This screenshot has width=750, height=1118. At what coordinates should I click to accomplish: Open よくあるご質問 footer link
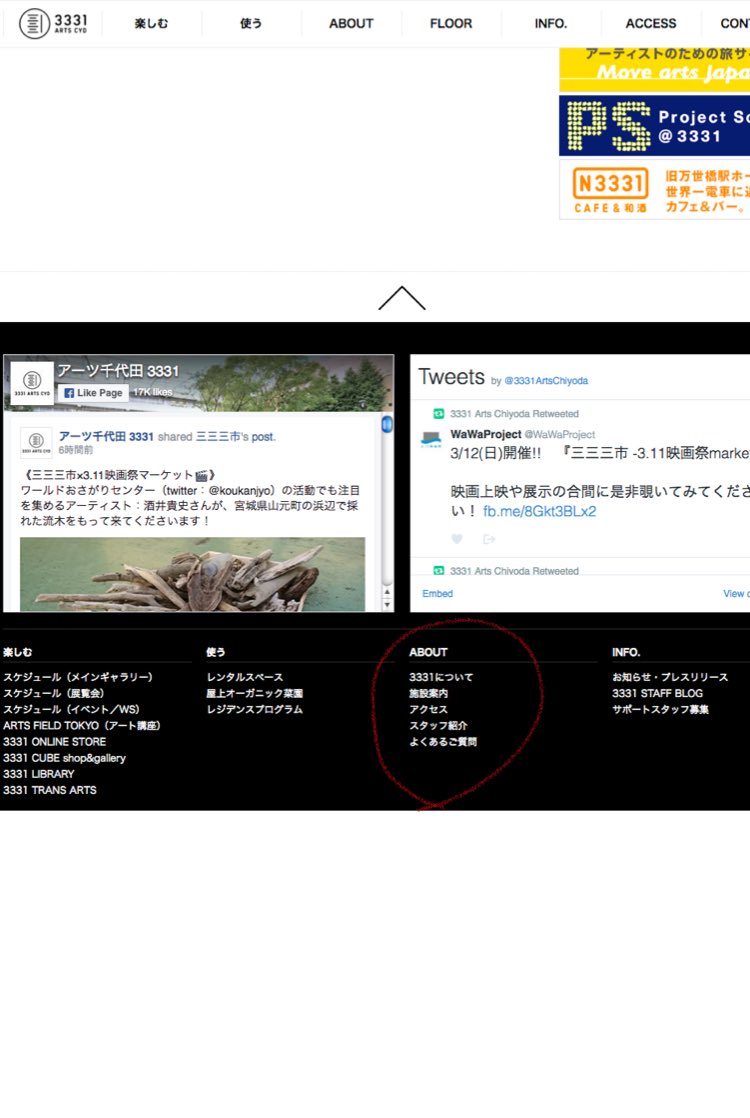[443, 742]
